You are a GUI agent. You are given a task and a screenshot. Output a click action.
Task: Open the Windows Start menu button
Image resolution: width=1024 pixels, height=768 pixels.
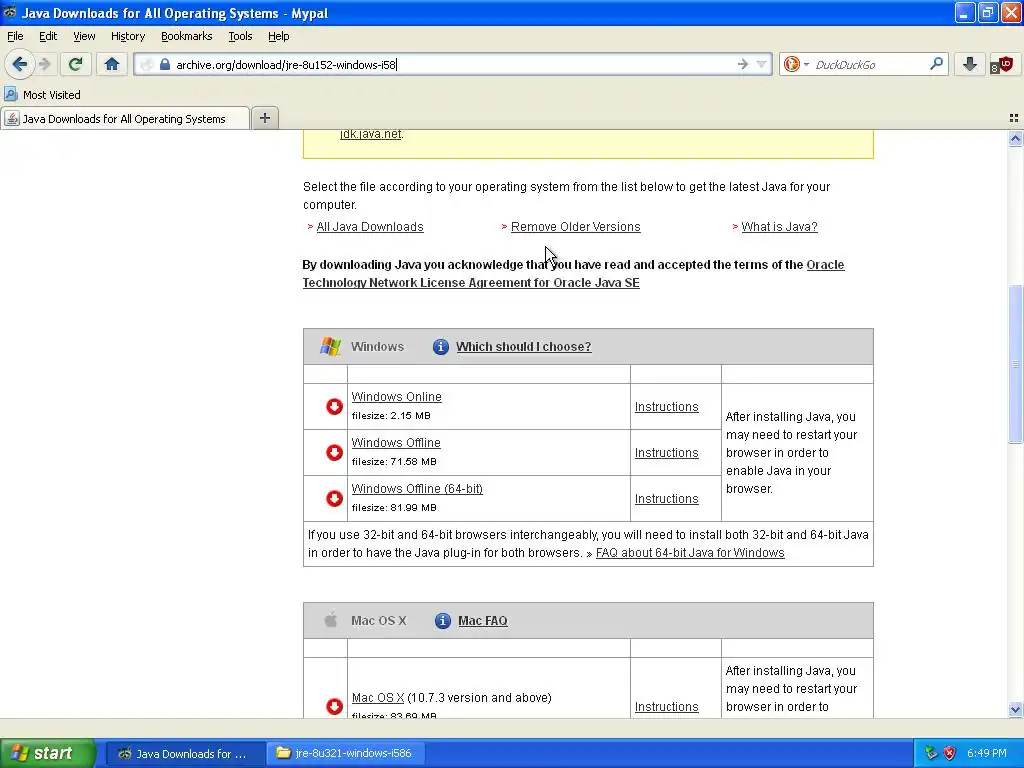pos(48,753)
